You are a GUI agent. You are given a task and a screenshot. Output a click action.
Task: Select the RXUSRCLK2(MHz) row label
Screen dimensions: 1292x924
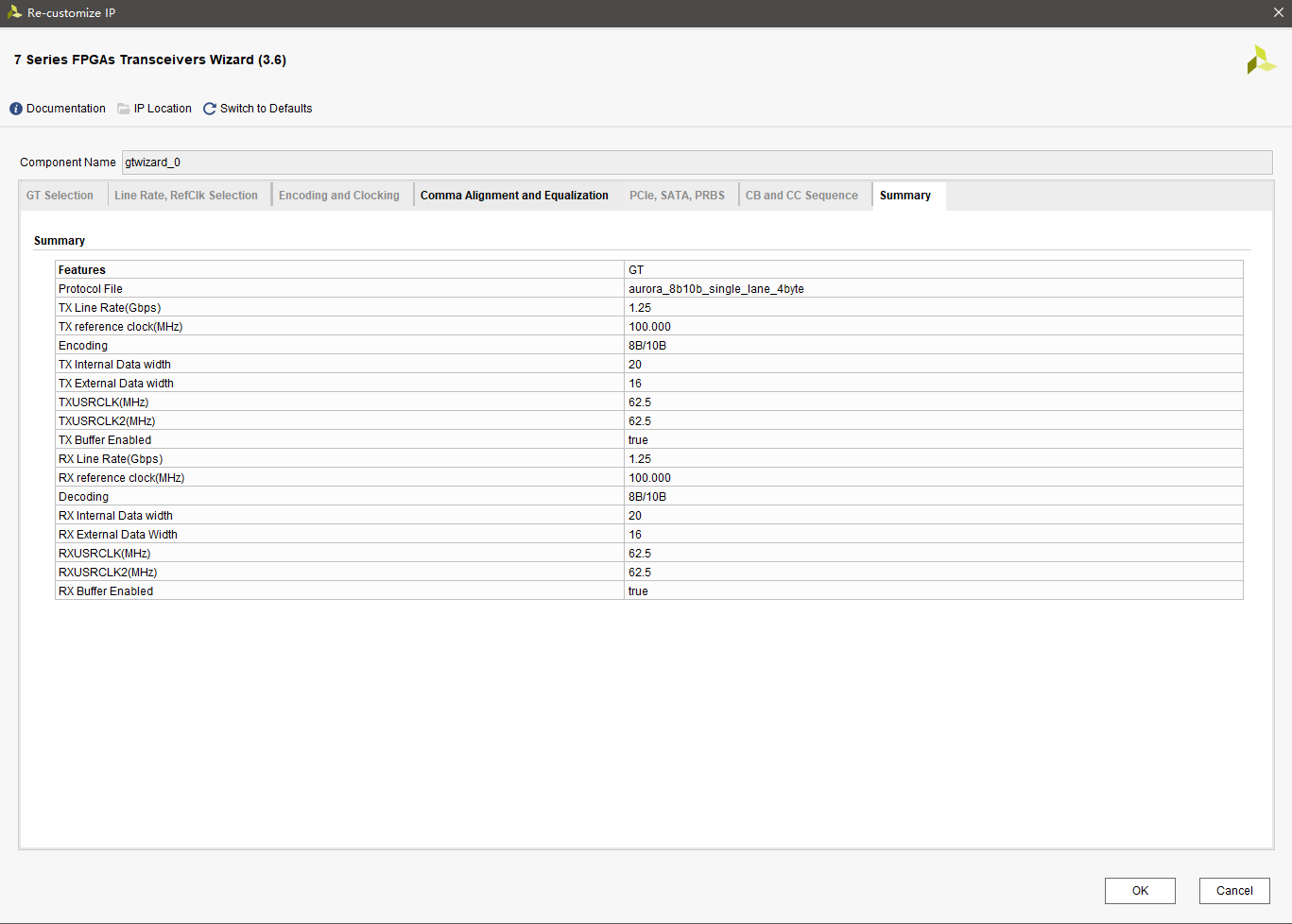tap(108, 573)
